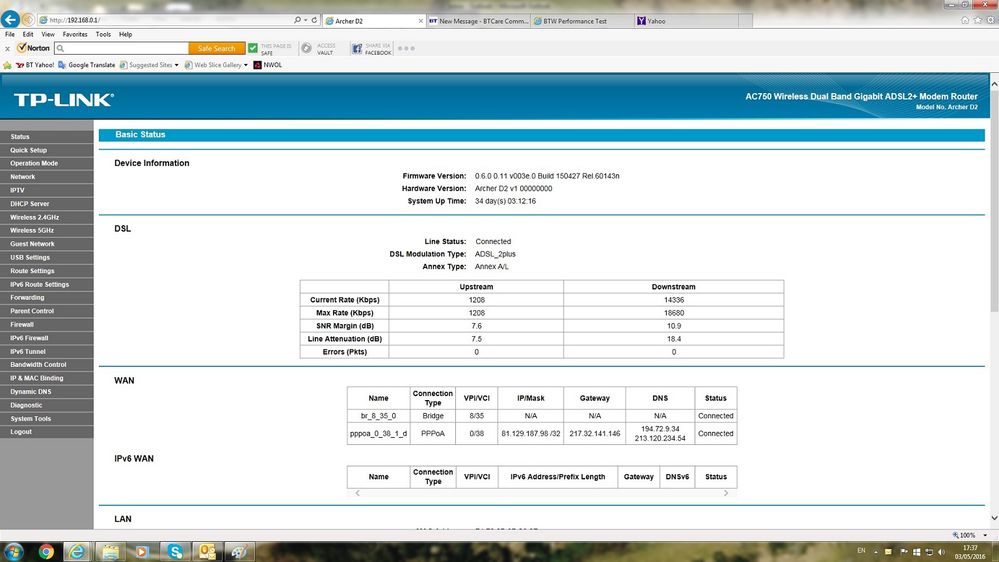This screenshot has height=562, width=999.
Task: Open Windows Explorer from the taskbar
Action: [x=110, y=552]
